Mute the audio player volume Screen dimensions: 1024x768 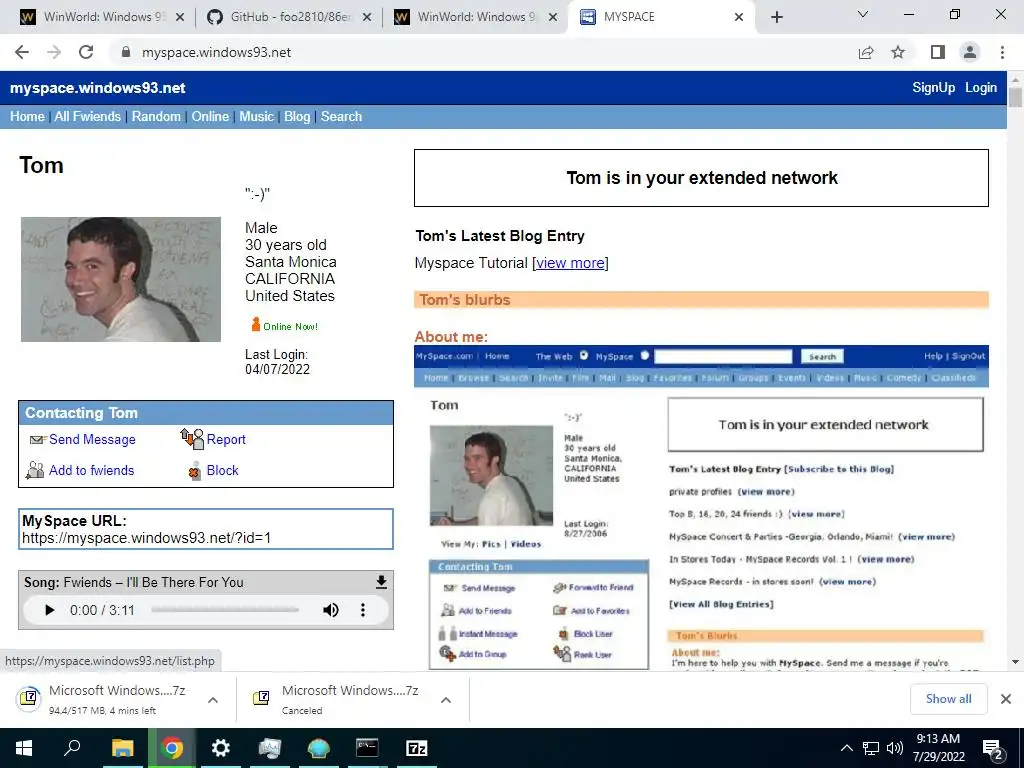coord(330,610)
